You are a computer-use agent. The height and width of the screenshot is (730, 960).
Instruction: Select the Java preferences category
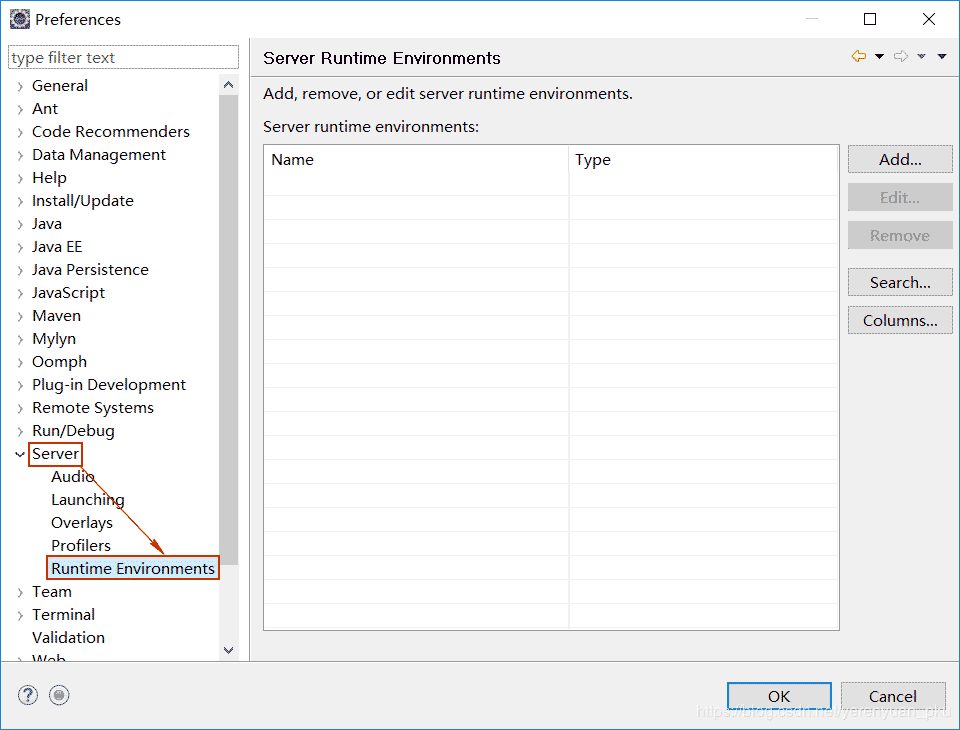point(47,224)
